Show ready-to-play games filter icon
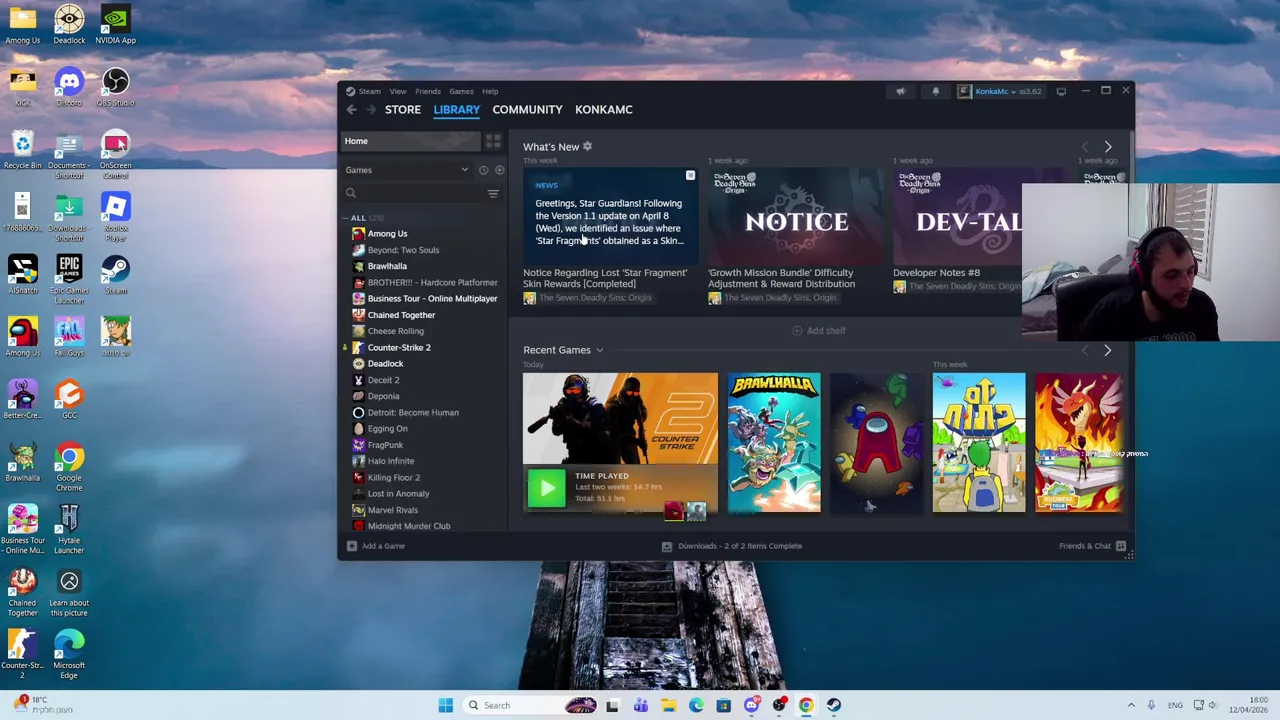The width and height of the screenshot is (1280, 720). pos(499,170)
